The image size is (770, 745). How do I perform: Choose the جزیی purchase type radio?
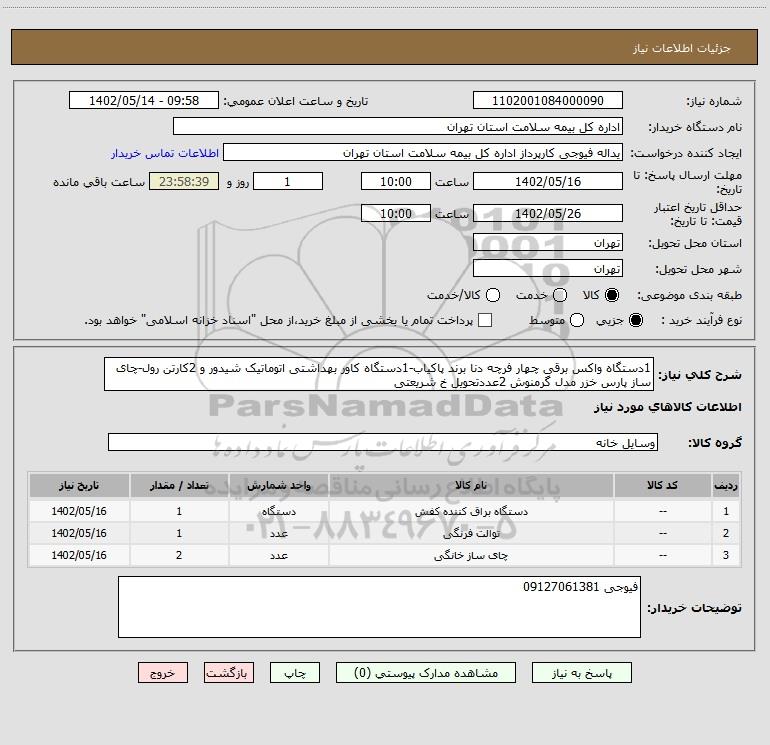coord(635,321)
